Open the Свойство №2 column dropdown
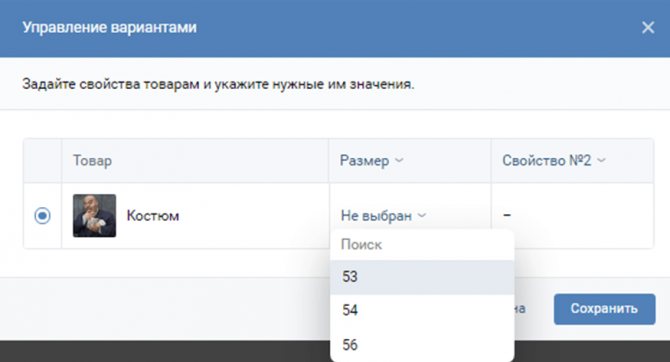The width and height of the screenshot is (670, 362). coord(554,161)
